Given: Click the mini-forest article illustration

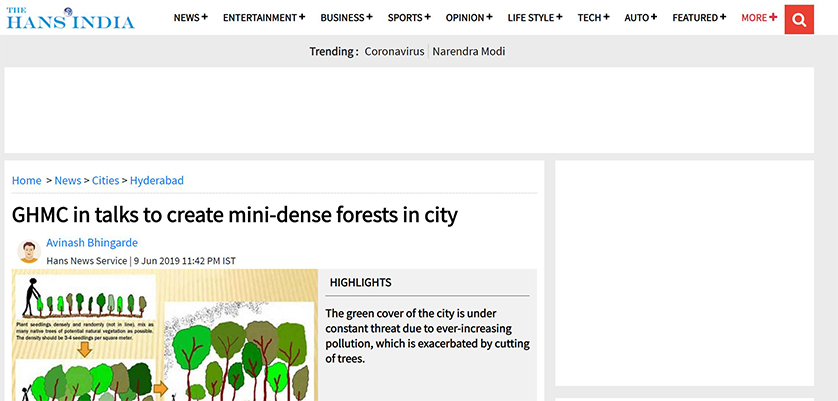Looking at the screenshot, I should point(165,335).
